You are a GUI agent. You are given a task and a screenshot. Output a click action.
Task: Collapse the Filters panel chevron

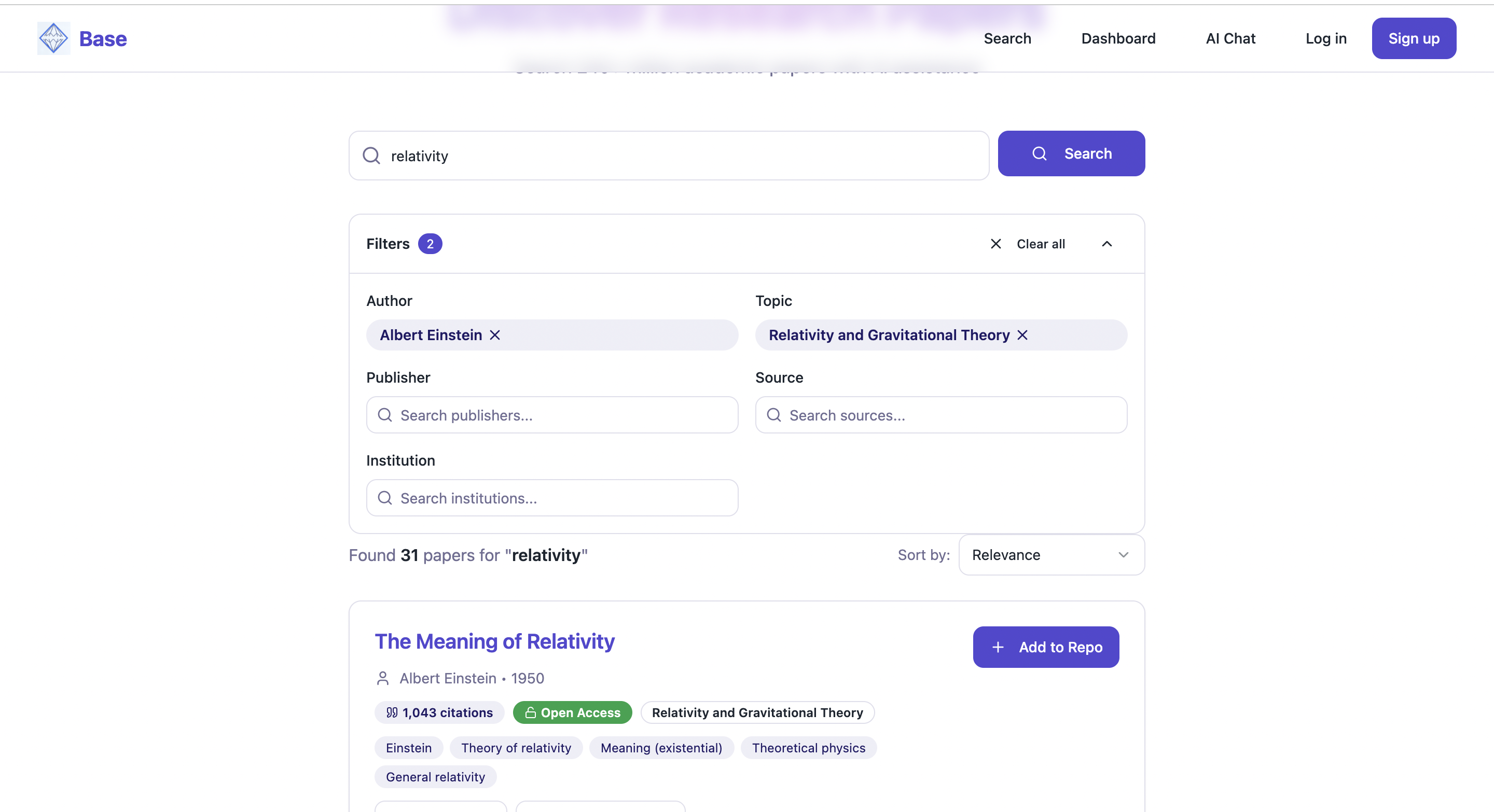pos(1106,244)
